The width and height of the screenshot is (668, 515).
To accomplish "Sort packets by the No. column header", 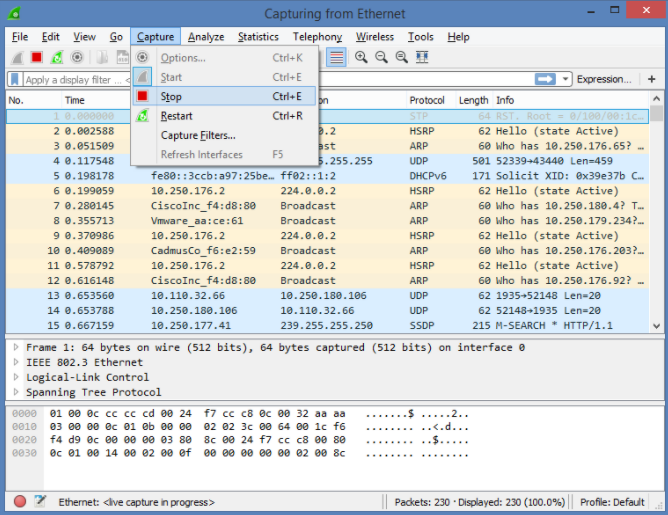I will tap(34, 100).
